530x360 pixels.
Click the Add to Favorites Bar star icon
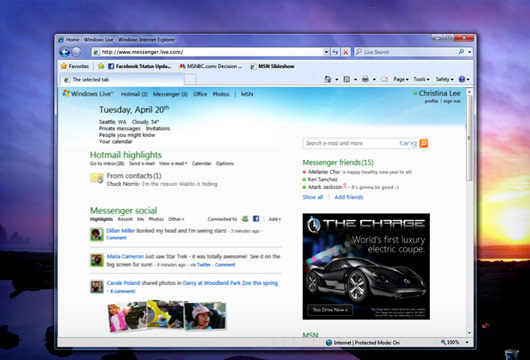click(101, 66)
